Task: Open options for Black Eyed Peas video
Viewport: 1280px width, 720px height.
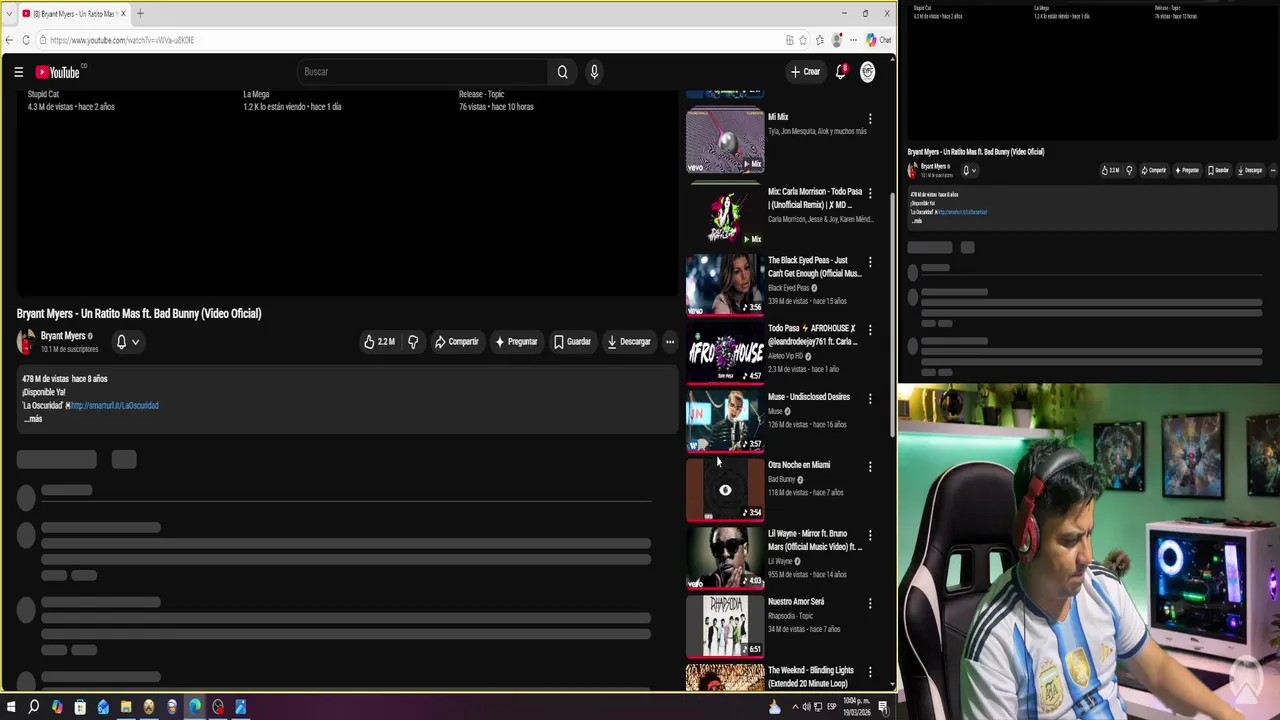Action: tap(870, 262)
